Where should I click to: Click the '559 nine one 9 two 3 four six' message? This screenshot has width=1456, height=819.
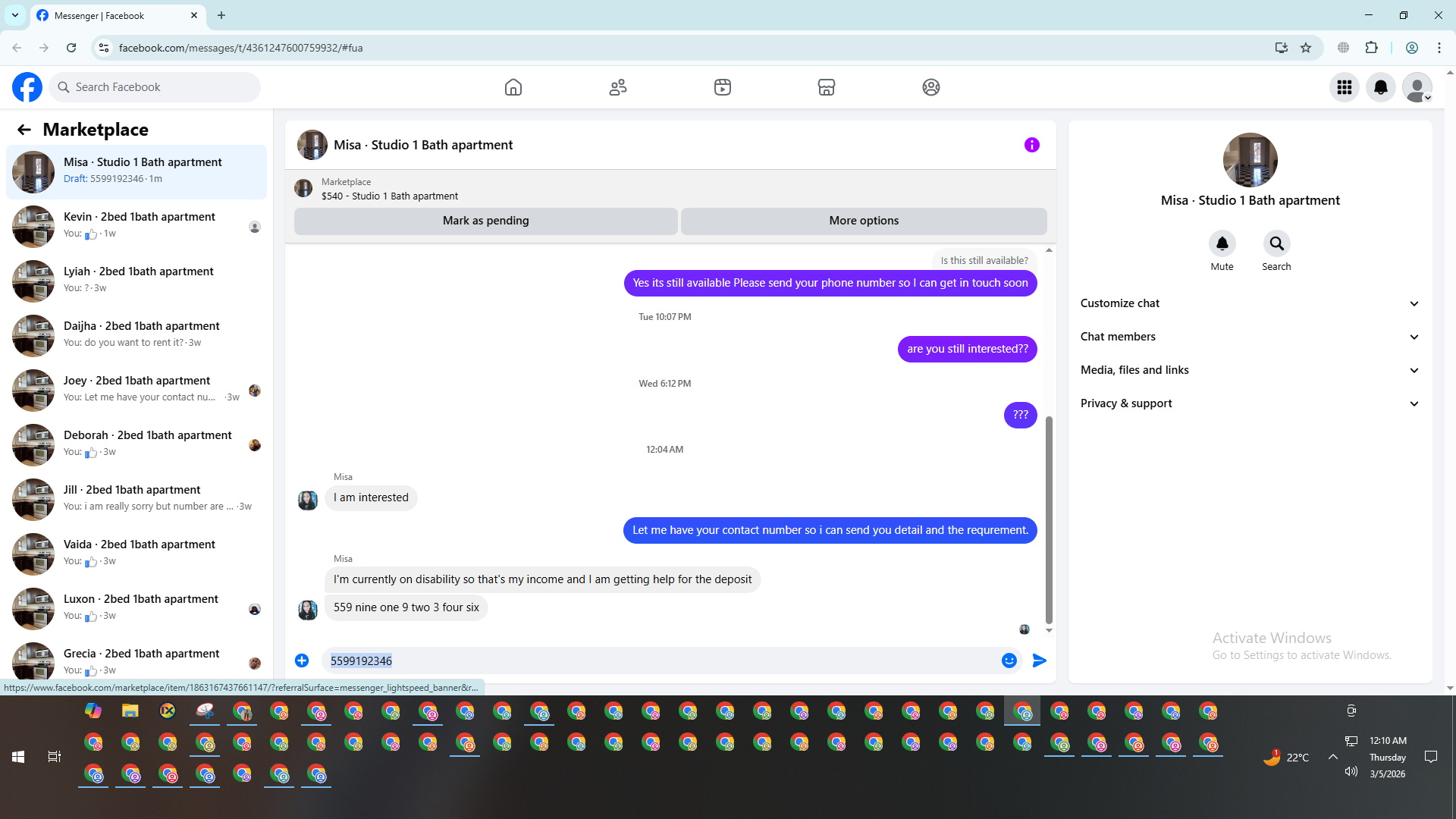coord(406,607)
